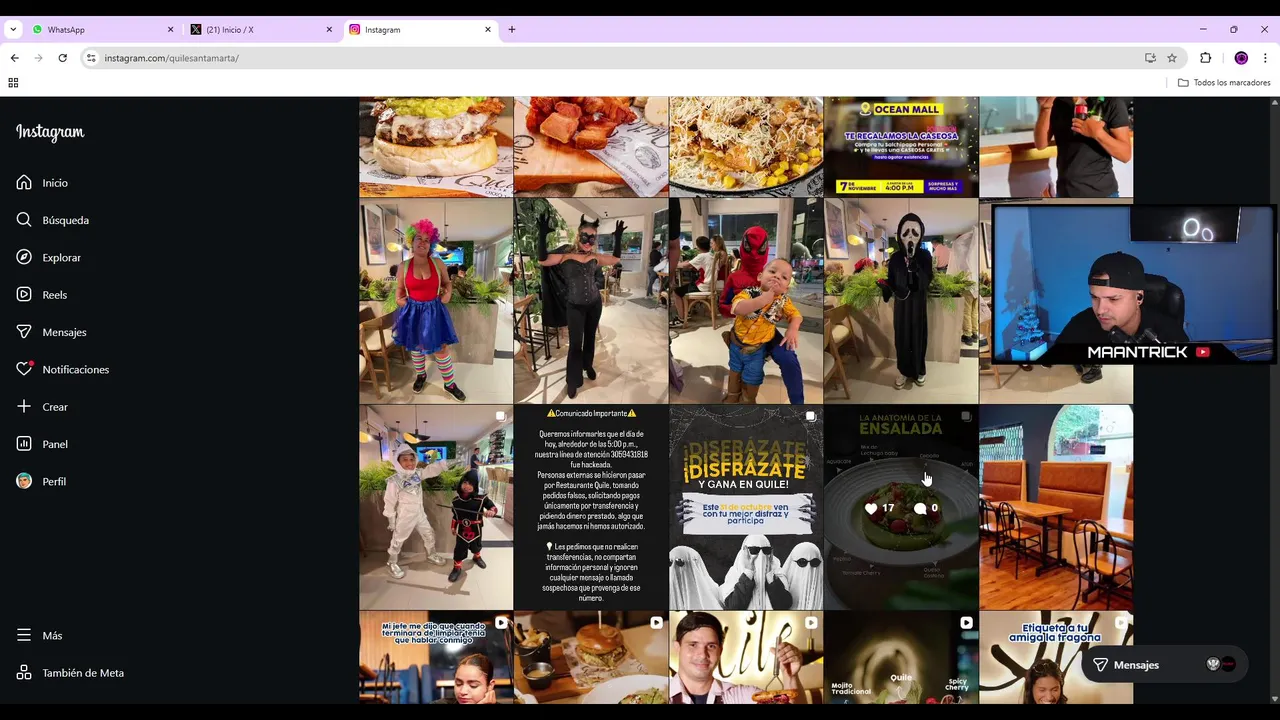The image size is (1280, 720).
Task: Expand the tab search dropdown
Action: pos(13,30)
